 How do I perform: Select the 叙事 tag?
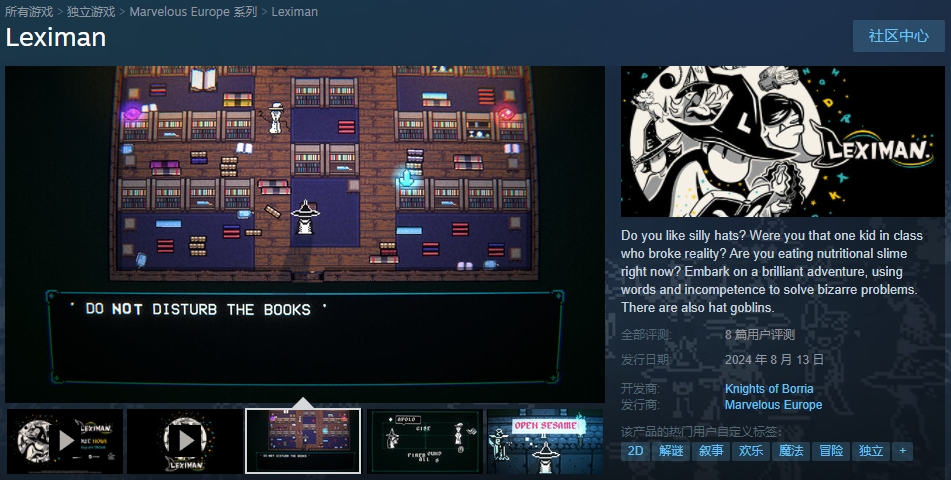click(711, 451)
